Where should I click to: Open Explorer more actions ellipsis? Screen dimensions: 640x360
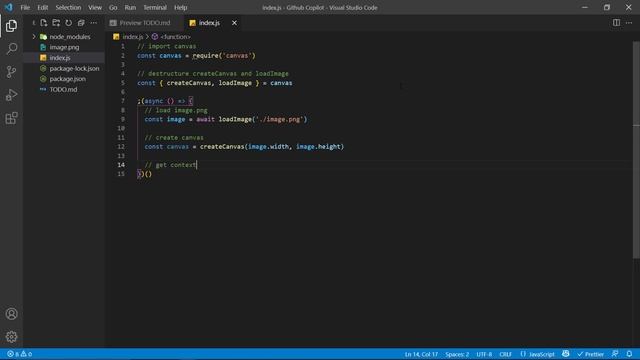coord(93,23)
